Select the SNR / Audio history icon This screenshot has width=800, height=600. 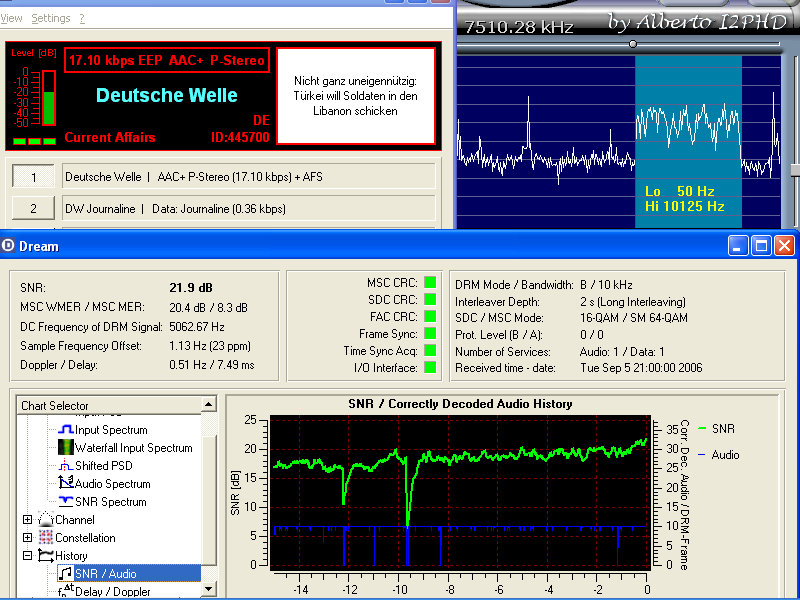point(66,573)
